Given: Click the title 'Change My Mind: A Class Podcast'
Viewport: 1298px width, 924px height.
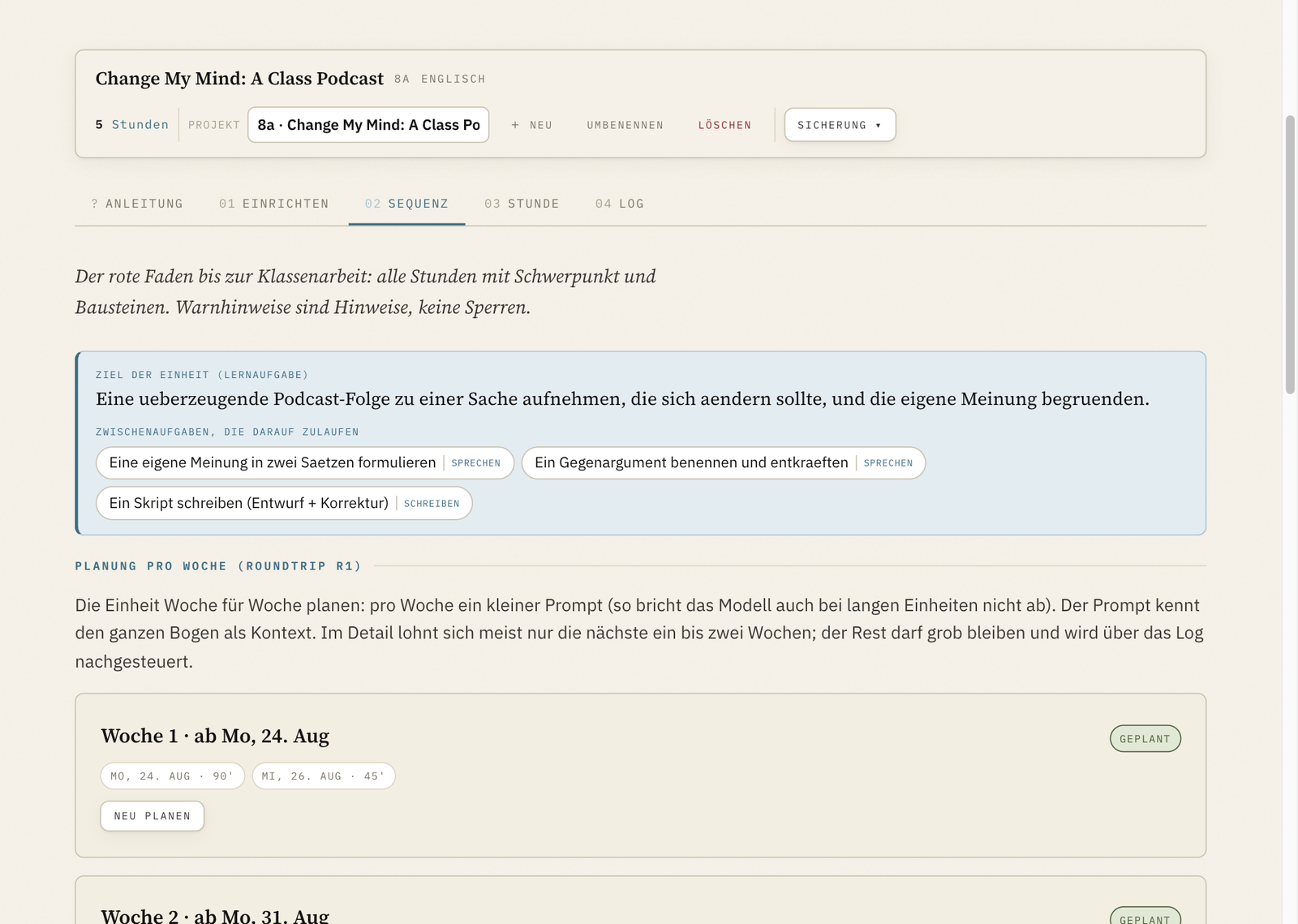Looking at the screenshot, I should [239, 79].
